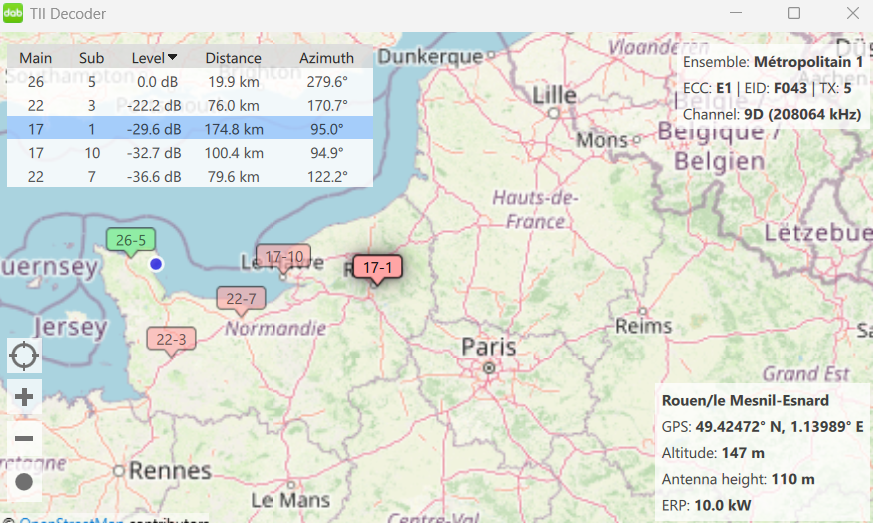Click the round dot button below zoom controls

coord(24,482)
